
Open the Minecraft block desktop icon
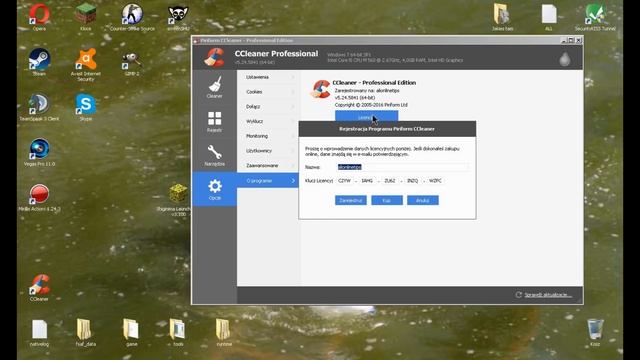[x=85, y=18]
